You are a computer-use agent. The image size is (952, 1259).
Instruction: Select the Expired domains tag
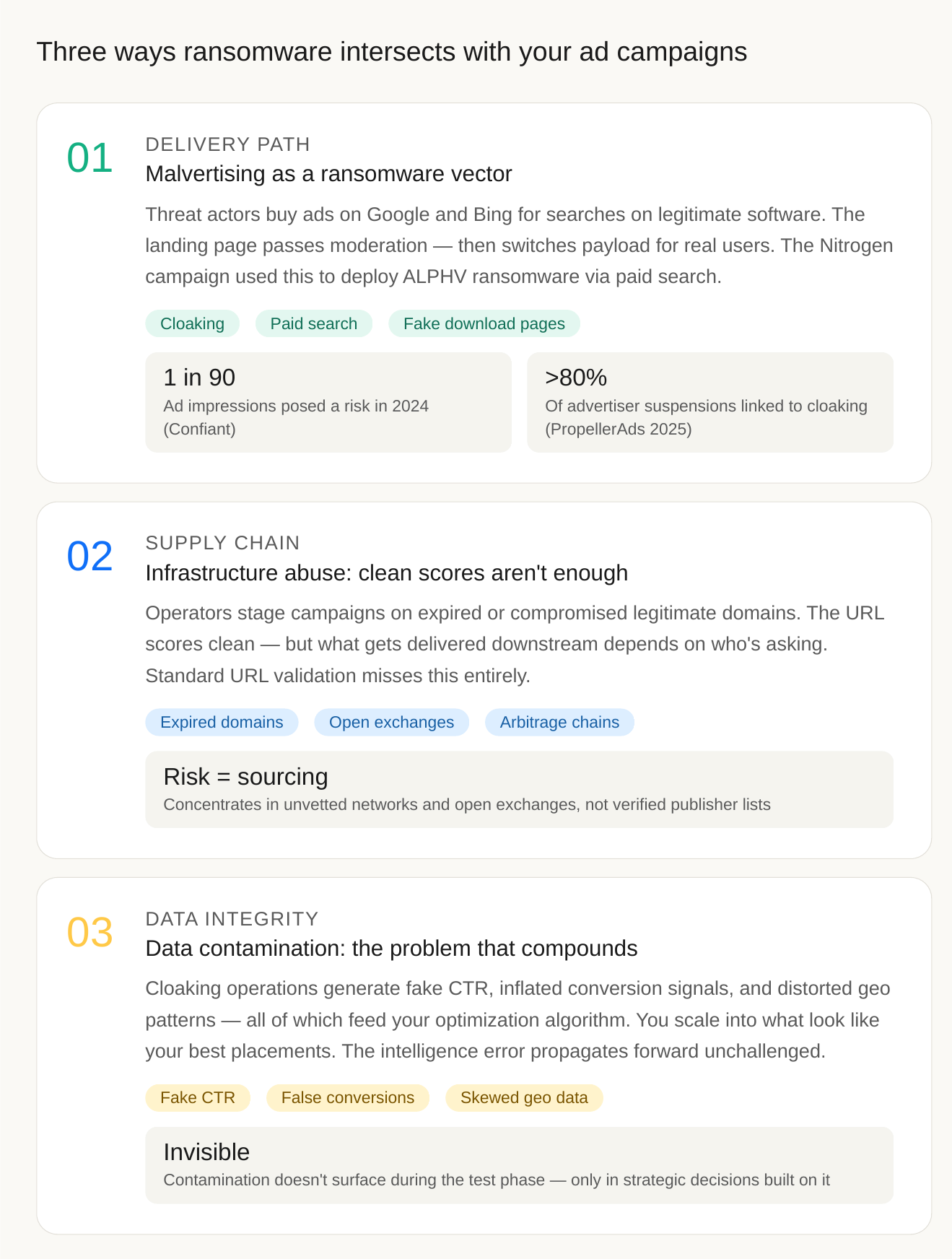pyautogui.click(x=222, y=722)
